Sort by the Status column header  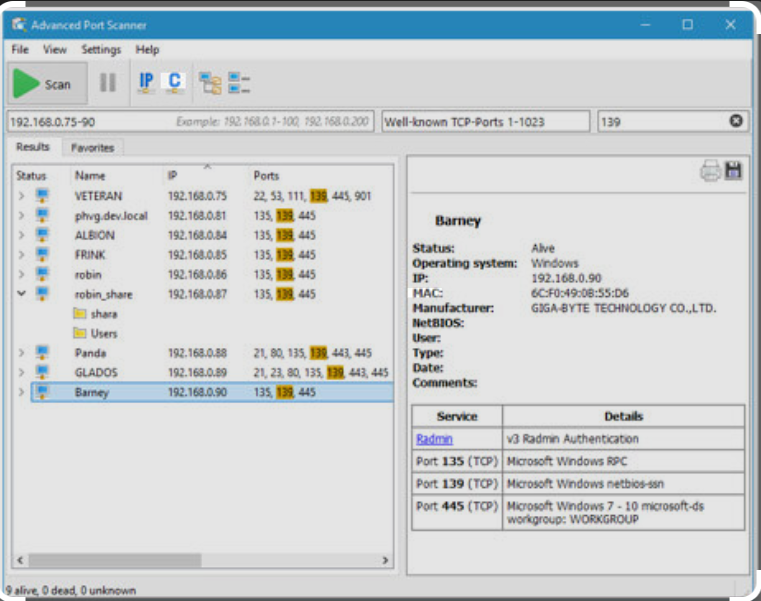tap(31, 176)
